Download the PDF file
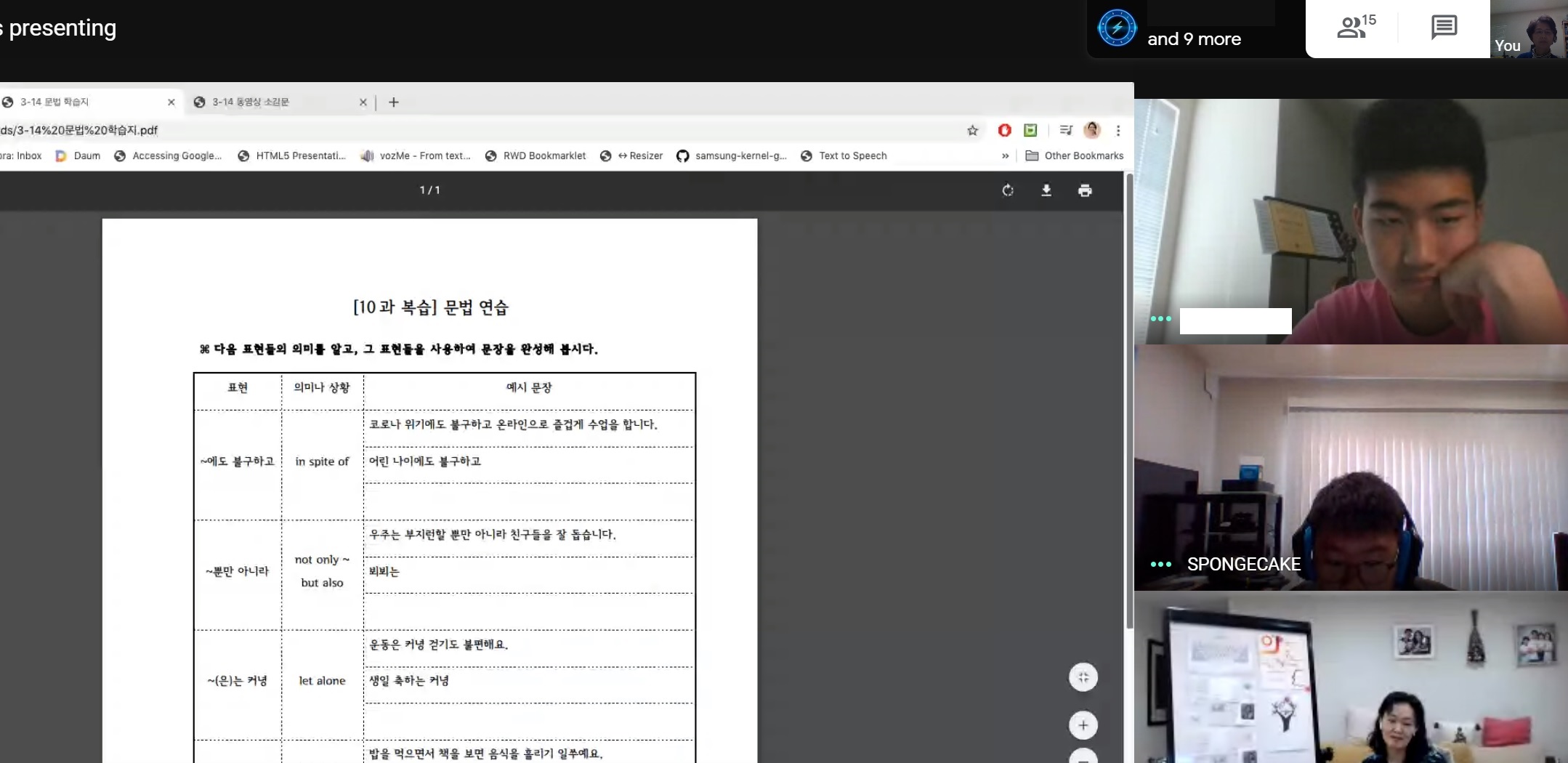 tap(1046, 190)
